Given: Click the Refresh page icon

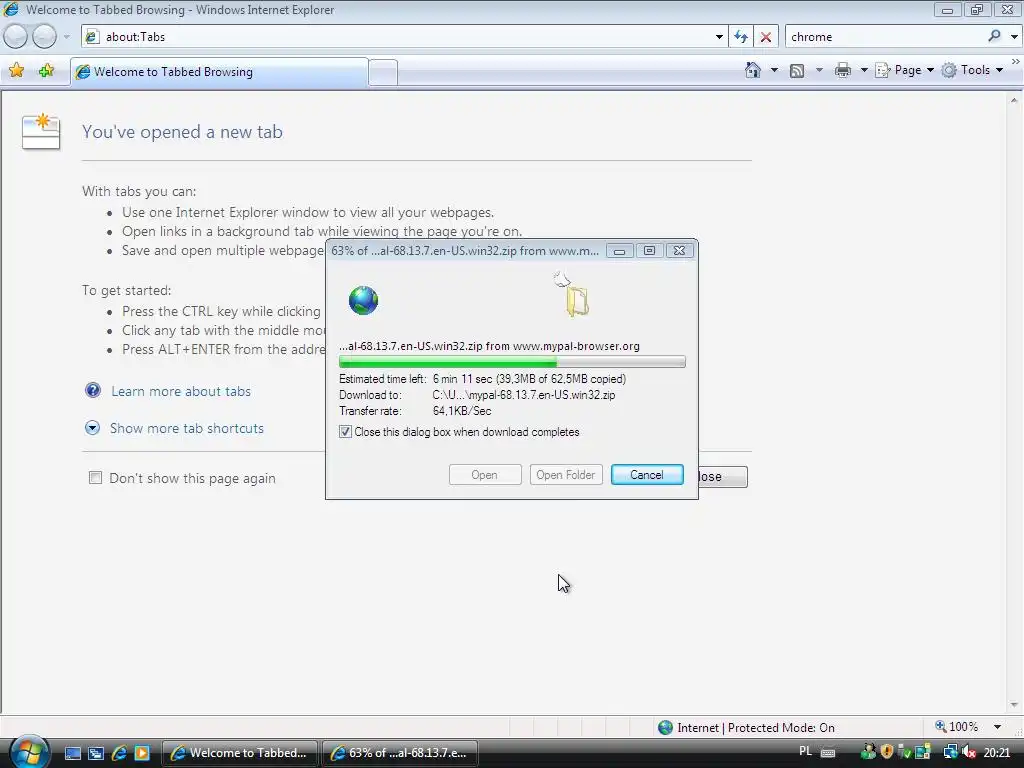Looking at the screenshot, I should [x=741, y=37].
